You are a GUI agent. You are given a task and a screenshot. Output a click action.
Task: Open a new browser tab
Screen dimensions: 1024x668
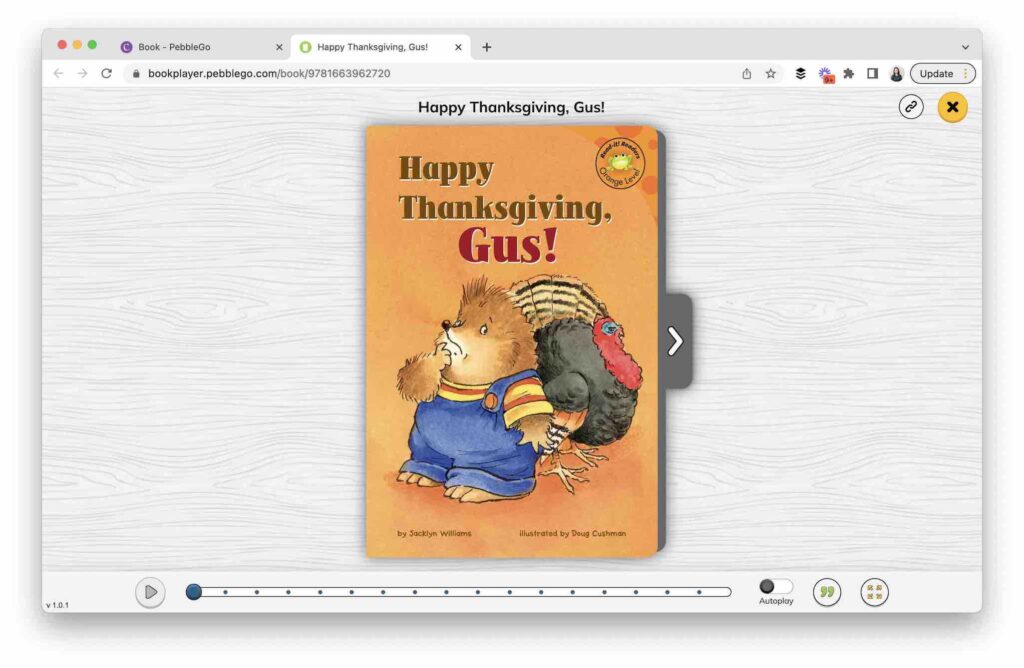pyautogui.click(x=486, y=46)
